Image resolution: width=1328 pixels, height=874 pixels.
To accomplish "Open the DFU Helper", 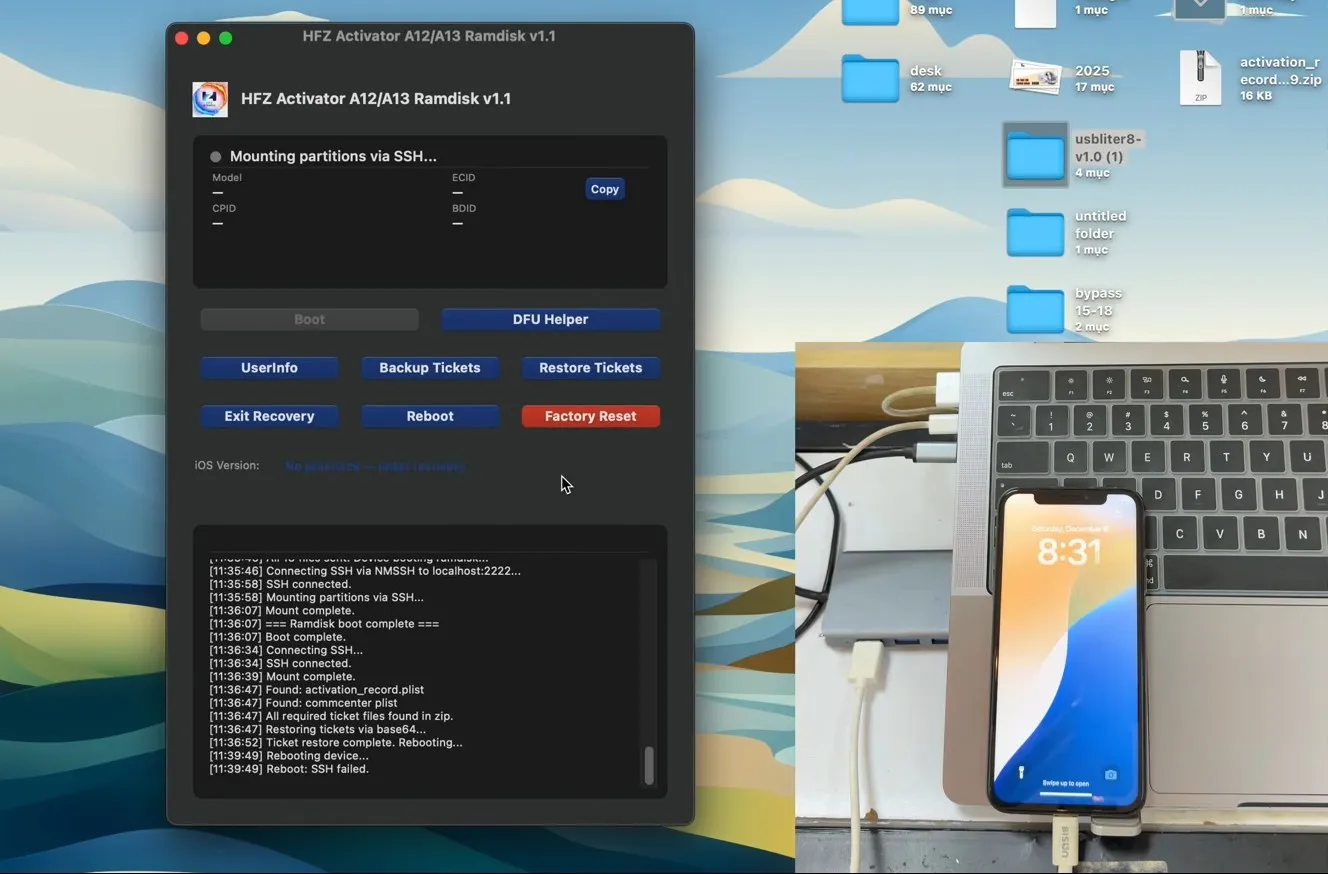I will point(550,320).
